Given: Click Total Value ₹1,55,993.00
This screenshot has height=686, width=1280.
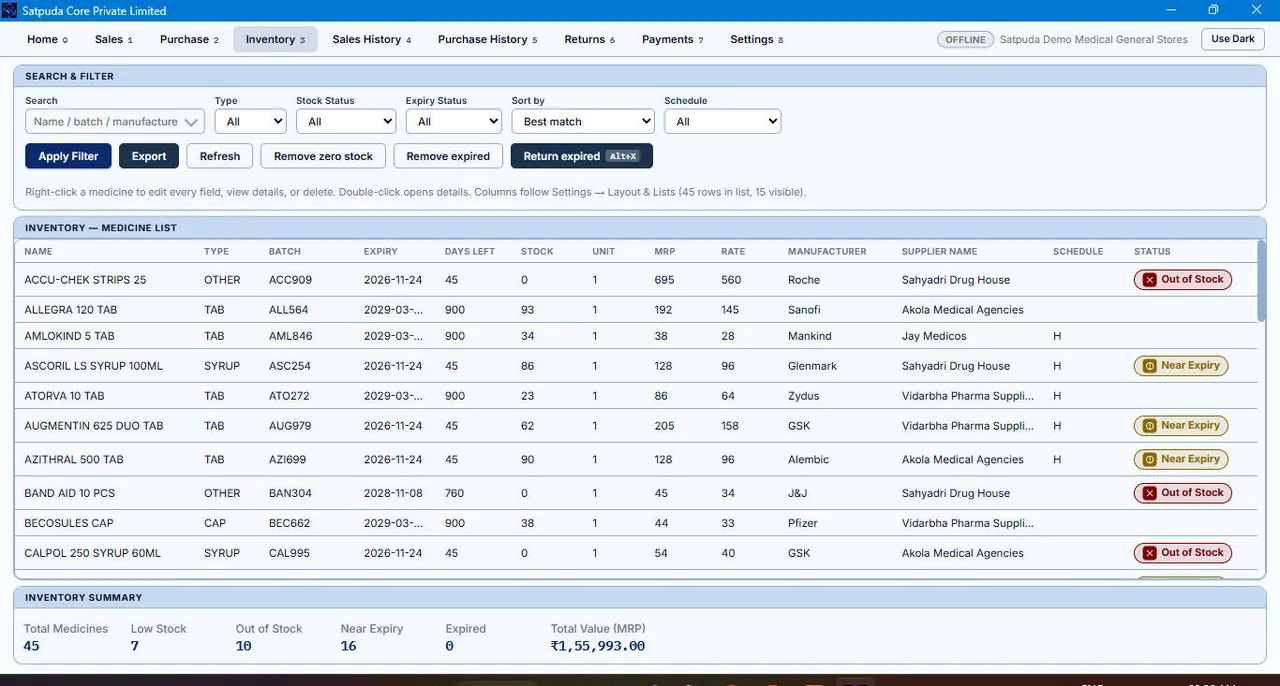Looking at the screenshot, I should 598,646.
